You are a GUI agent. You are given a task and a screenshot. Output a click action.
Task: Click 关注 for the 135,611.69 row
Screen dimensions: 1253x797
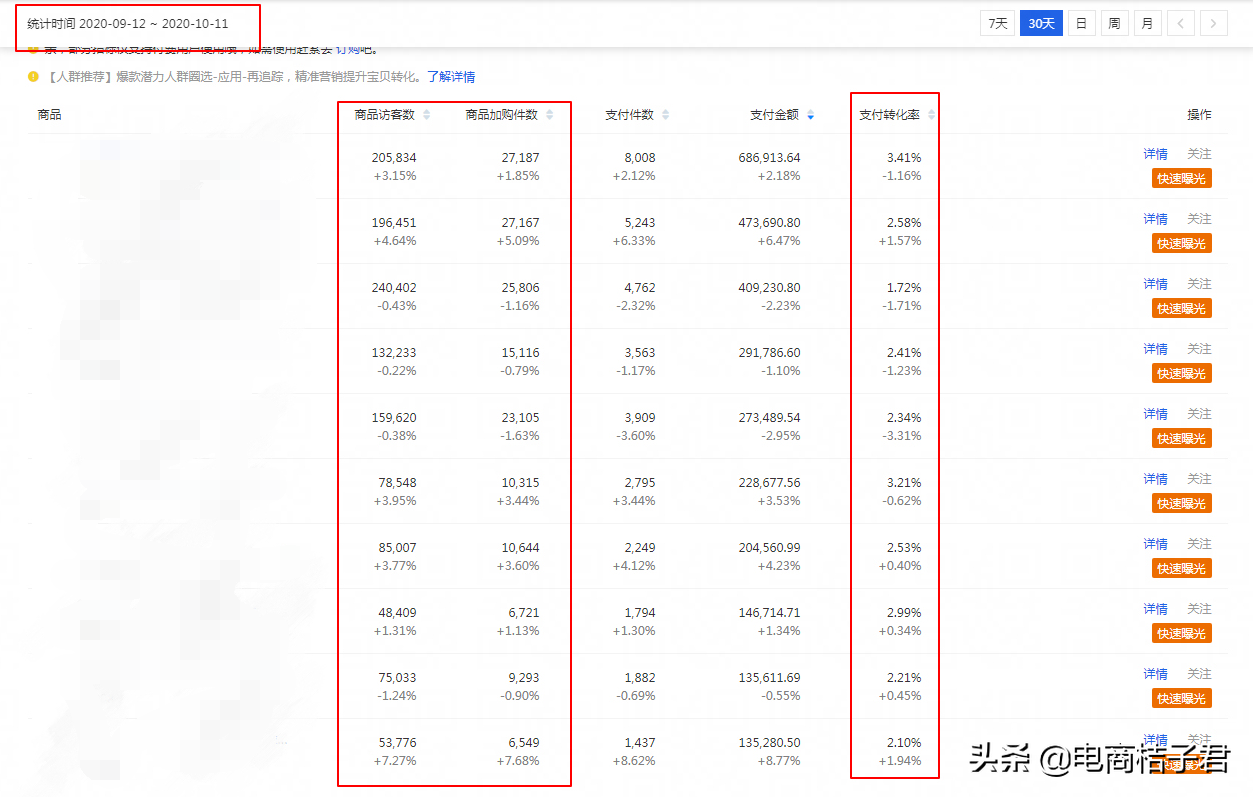coord(1199,674)
